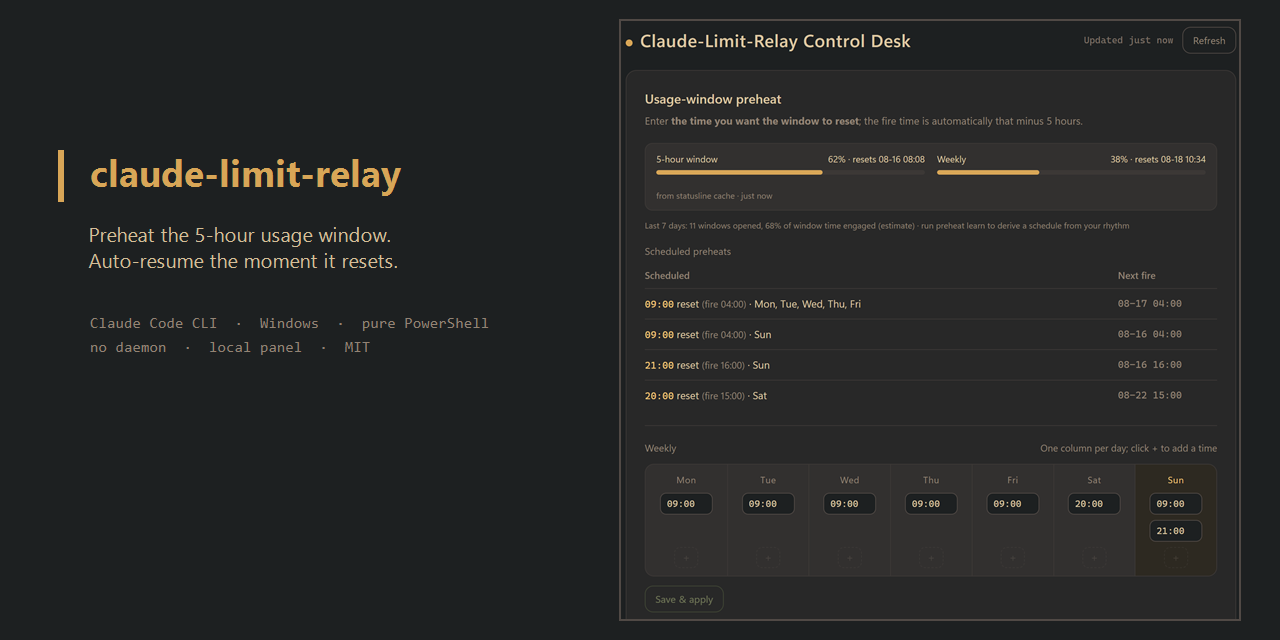Image resolution: width=1280 pixels, height=640 pixels.
Task: Click the Refresh button in Control Desk
Action: click(x=1209, y=40)
